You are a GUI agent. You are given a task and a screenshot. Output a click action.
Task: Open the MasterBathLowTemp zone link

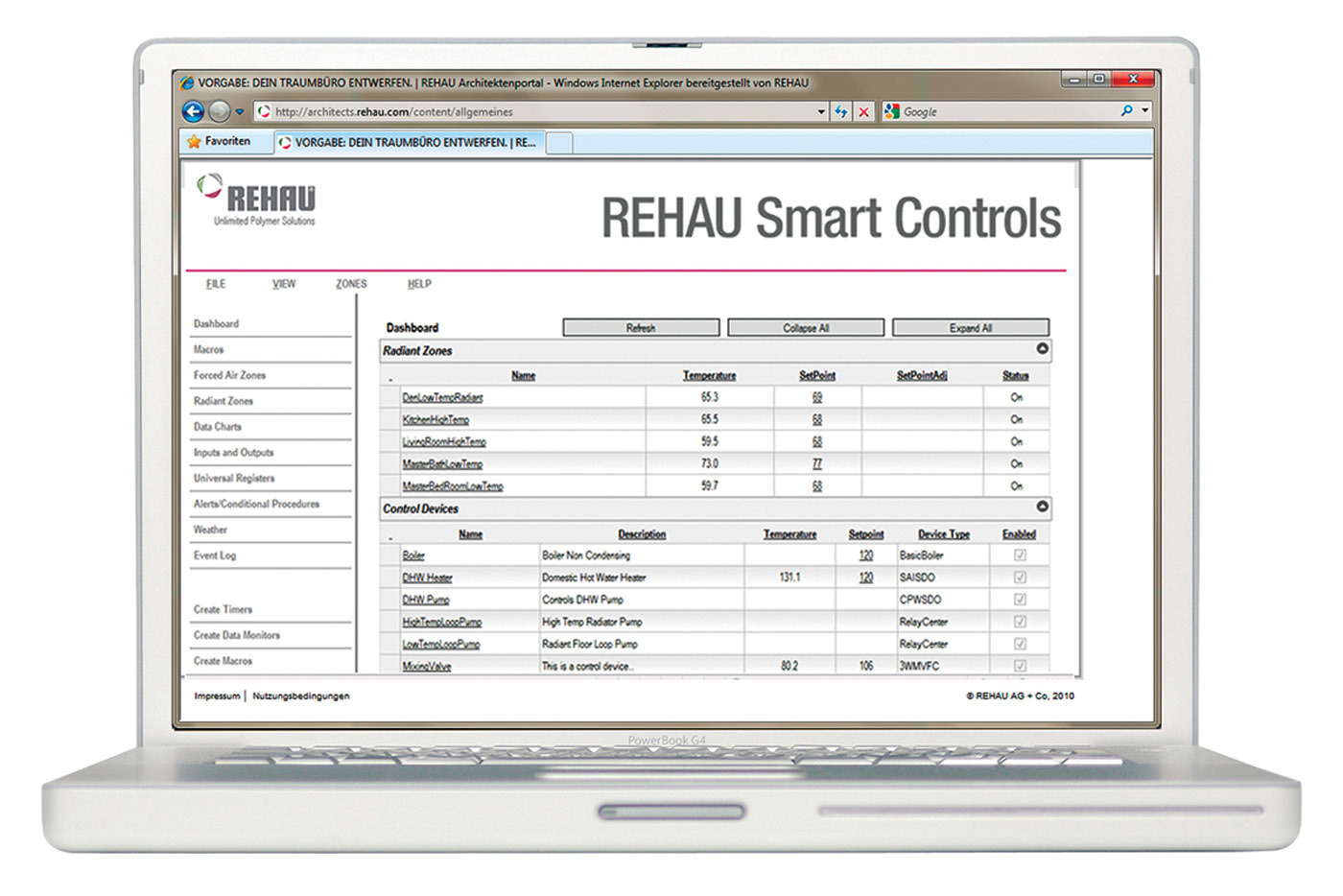[442, 464]
